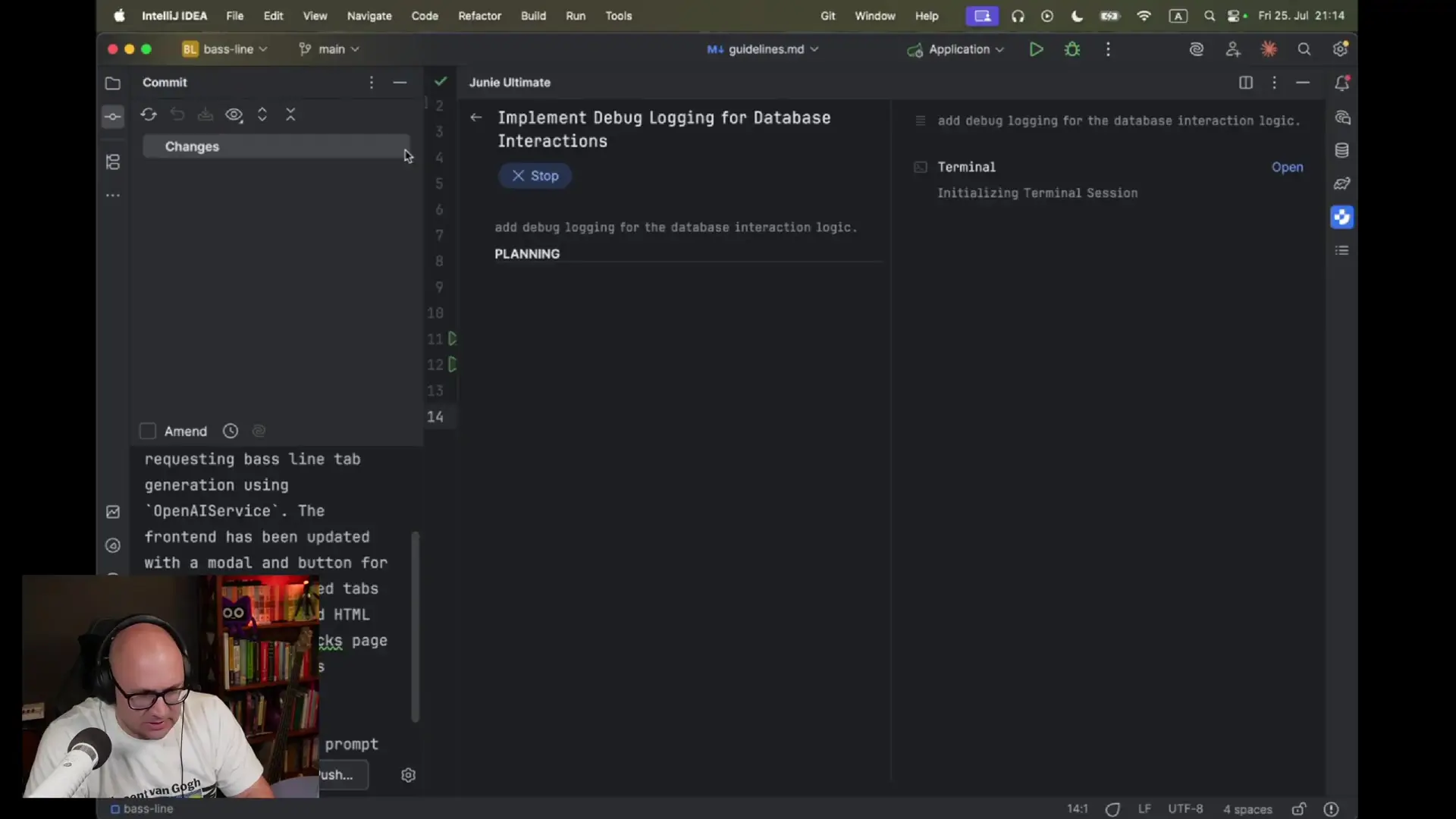Open Commit panel options menu
Screen dimensions: 1456x819
(x=372, y=83)
